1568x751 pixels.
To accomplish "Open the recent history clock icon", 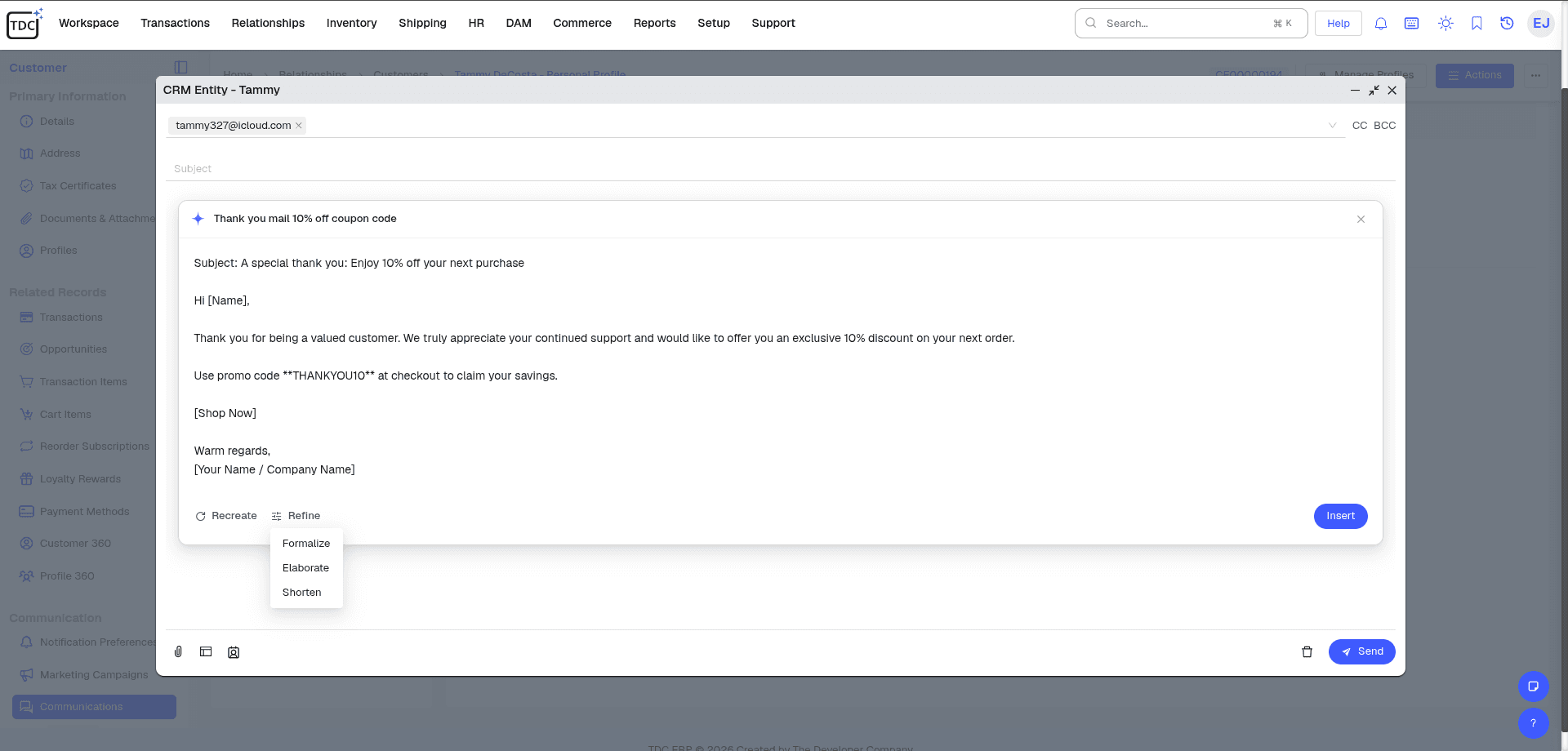I will coord(1507,24).
